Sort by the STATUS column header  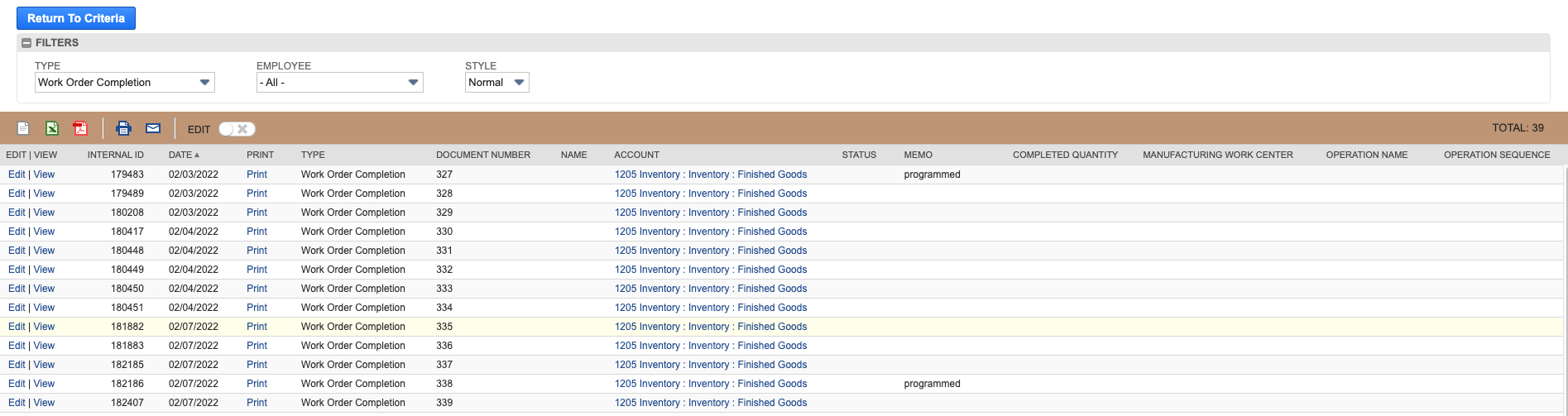tap(859, 155)
